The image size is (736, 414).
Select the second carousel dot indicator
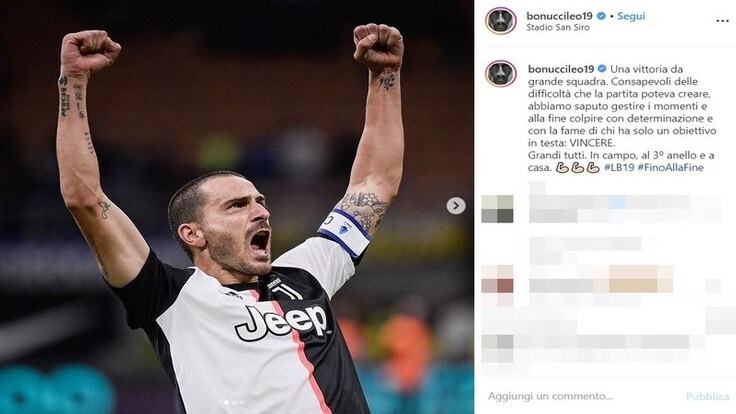[x=235, y=402]
